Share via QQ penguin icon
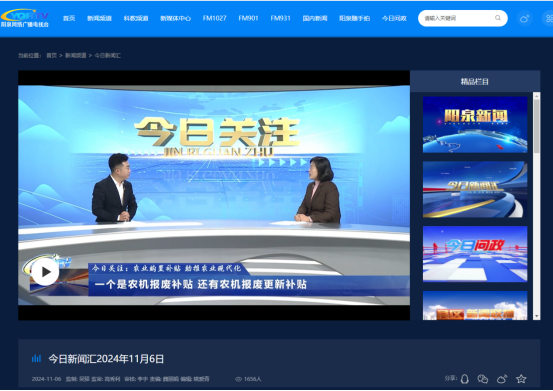Viewport: 553px width, 391px height. 465,379
